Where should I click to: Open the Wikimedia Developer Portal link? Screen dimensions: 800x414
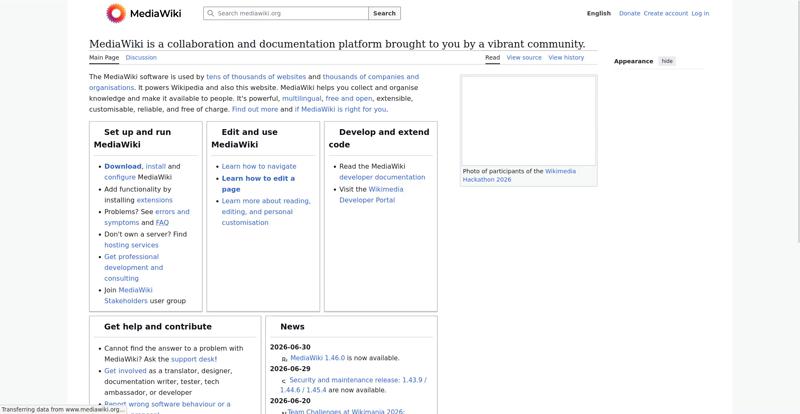[371, 194]
